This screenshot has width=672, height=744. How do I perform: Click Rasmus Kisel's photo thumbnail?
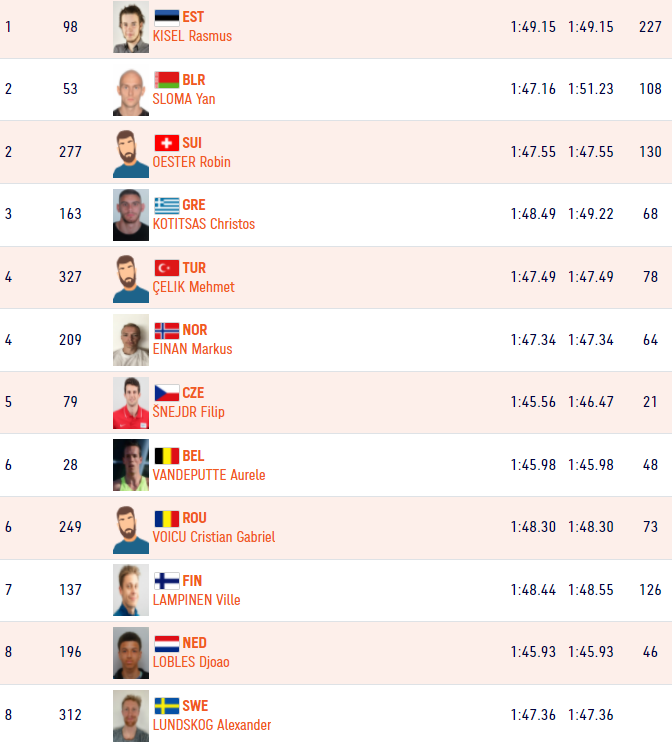[131, 27]
